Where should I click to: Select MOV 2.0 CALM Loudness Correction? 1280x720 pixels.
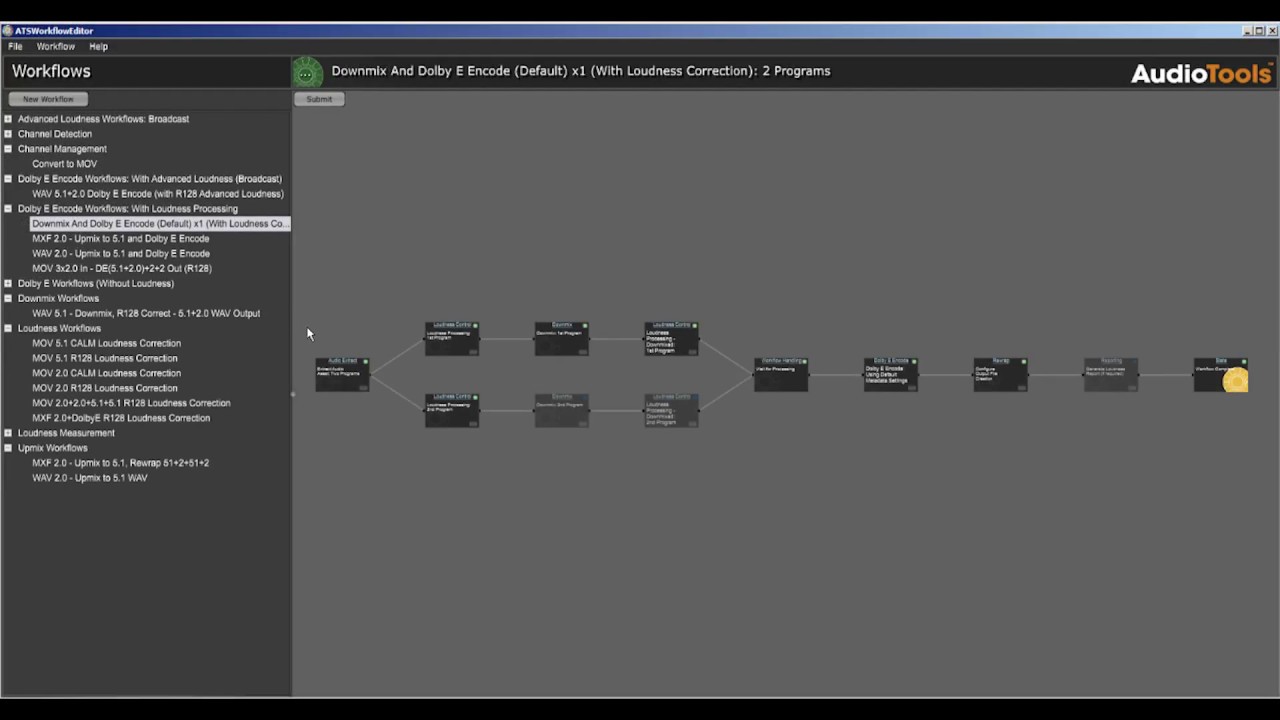tap(106, 373)
